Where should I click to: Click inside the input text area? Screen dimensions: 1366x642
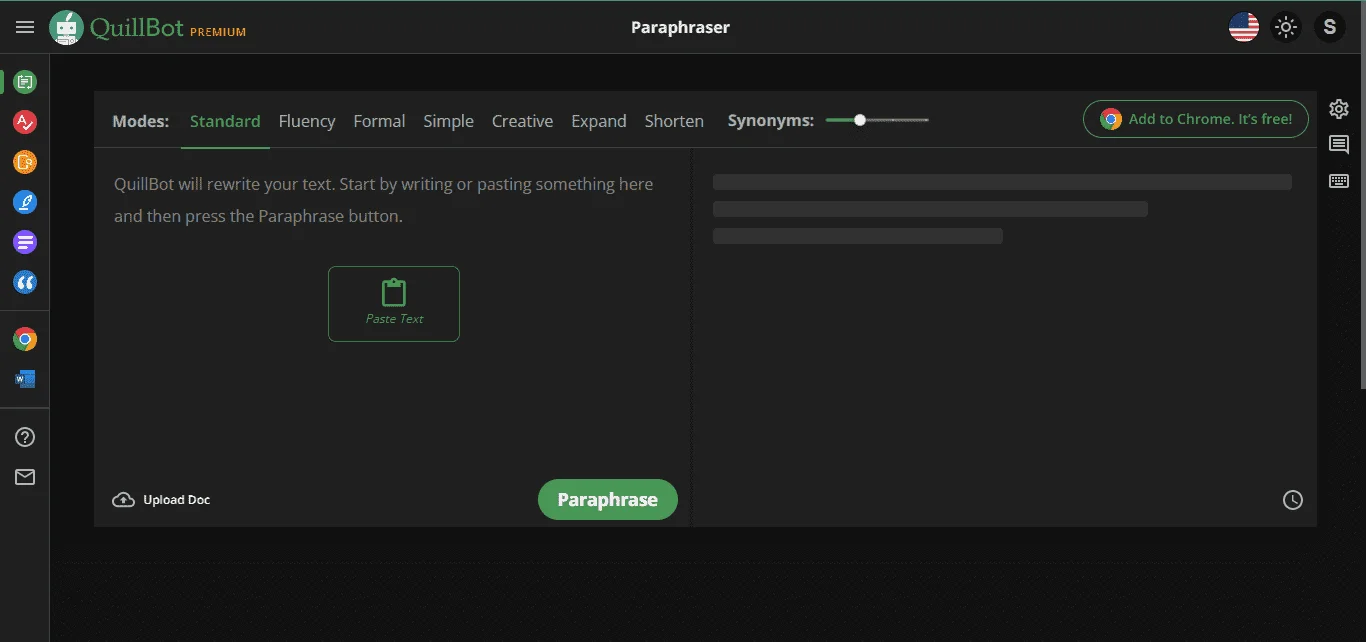(x=392, y=310)
